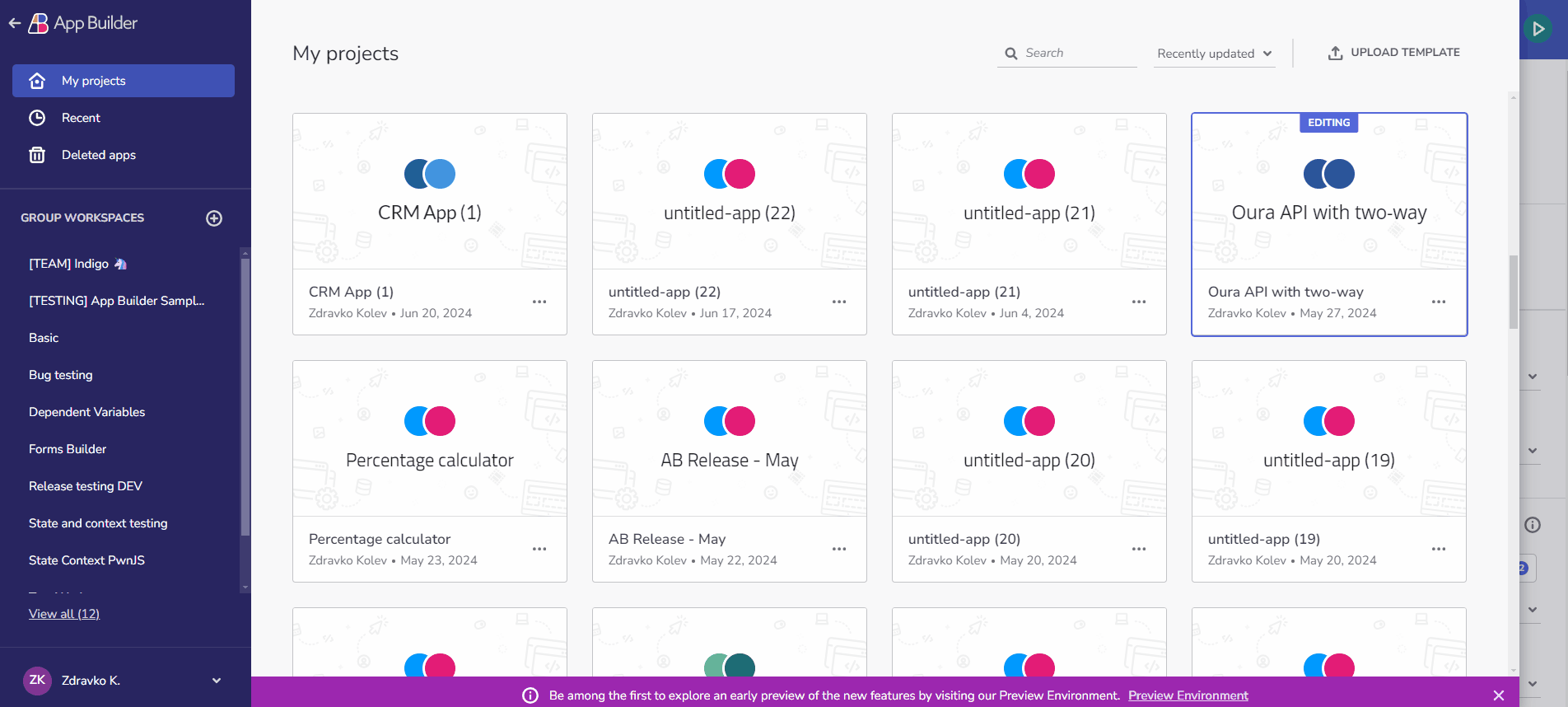Expand the Zdravko K. account menu
Screen dimensions: 1568x707
tap(217, 681)
